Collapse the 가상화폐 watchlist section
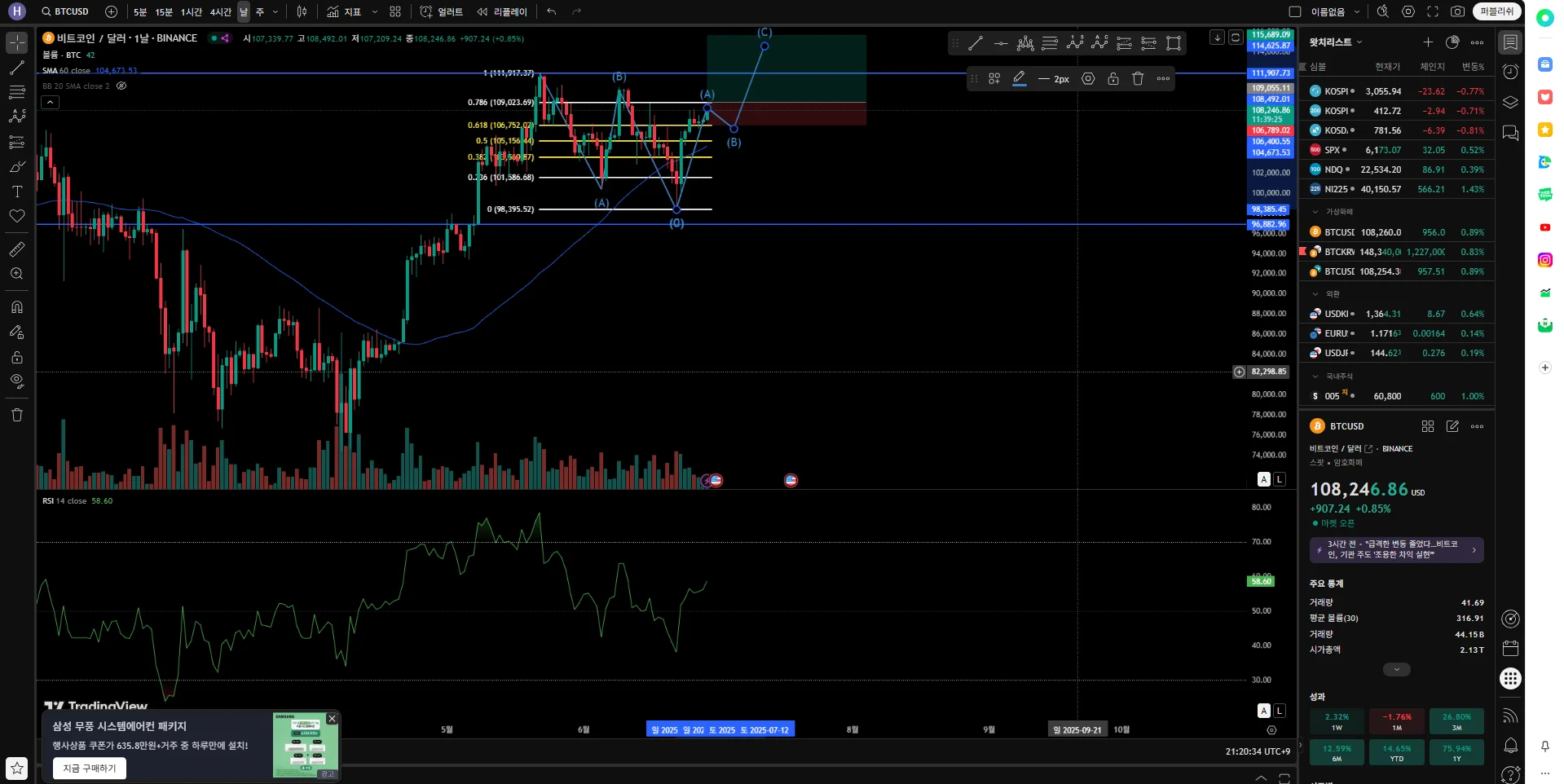The width and height of the screenshot is (1564, 784). tap(1315, 212)
